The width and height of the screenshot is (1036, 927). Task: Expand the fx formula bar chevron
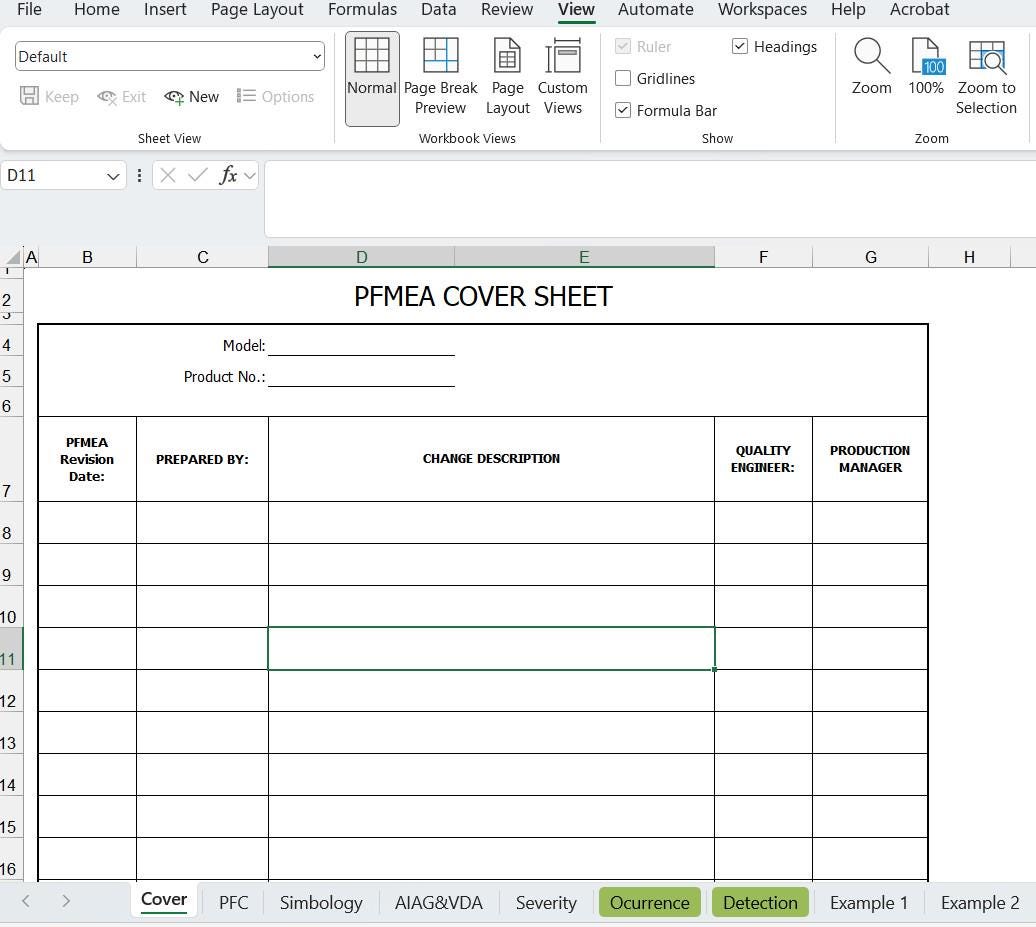(x=249, y=176)
